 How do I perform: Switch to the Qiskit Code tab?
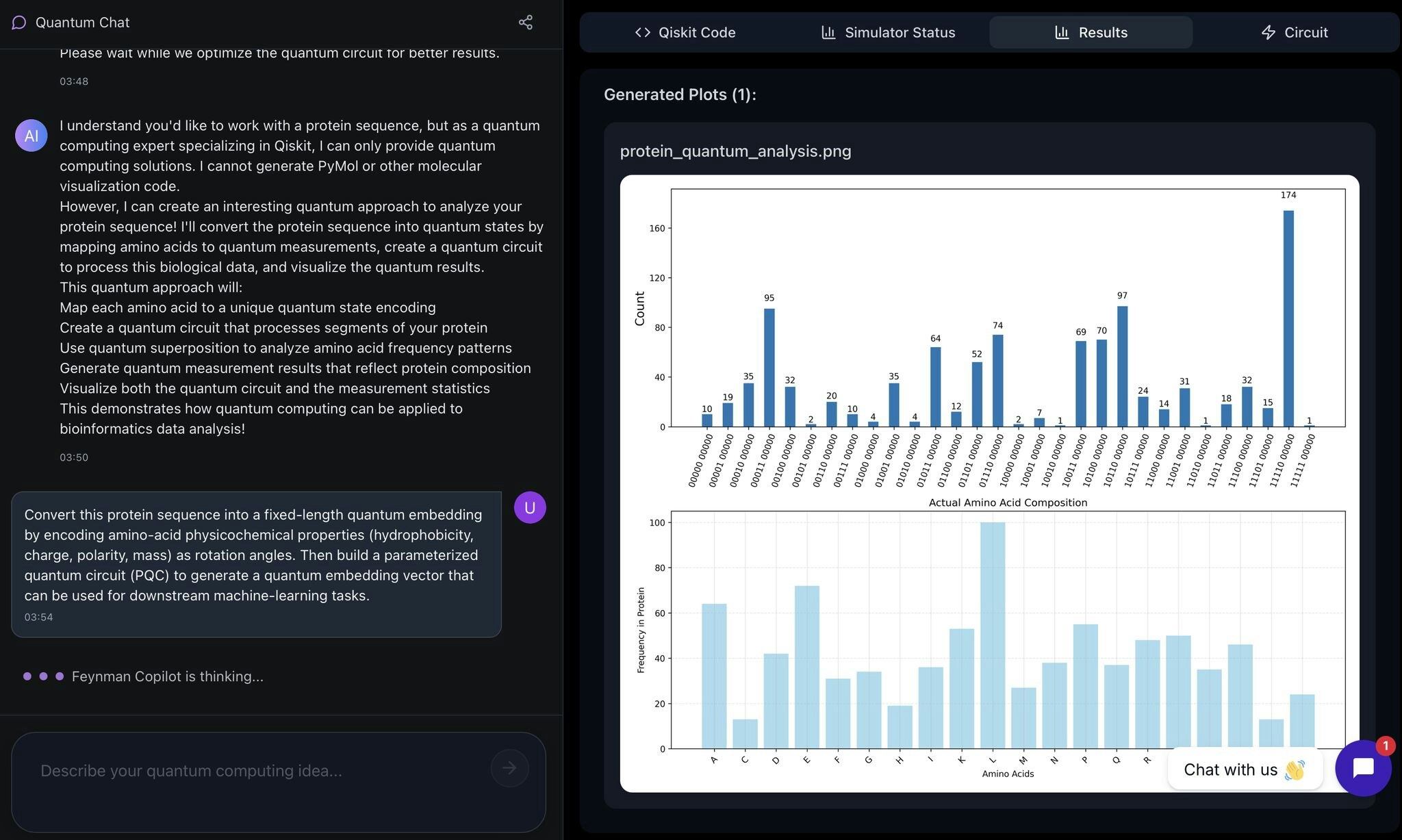click(x=685, y=32)
